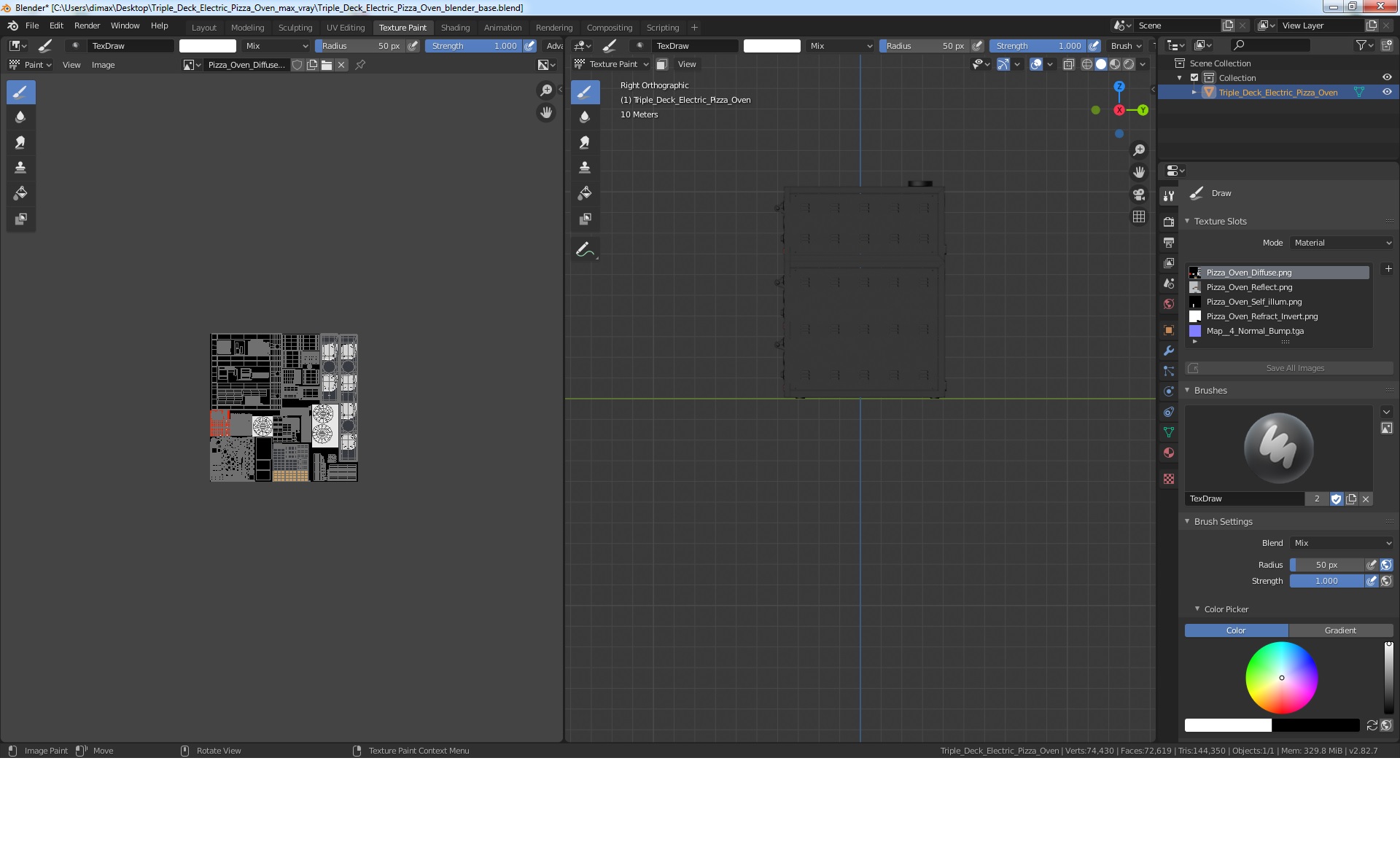1400x844 pixels.
Task: Open the Material properties tab icon
Action: click(1169, 453)
